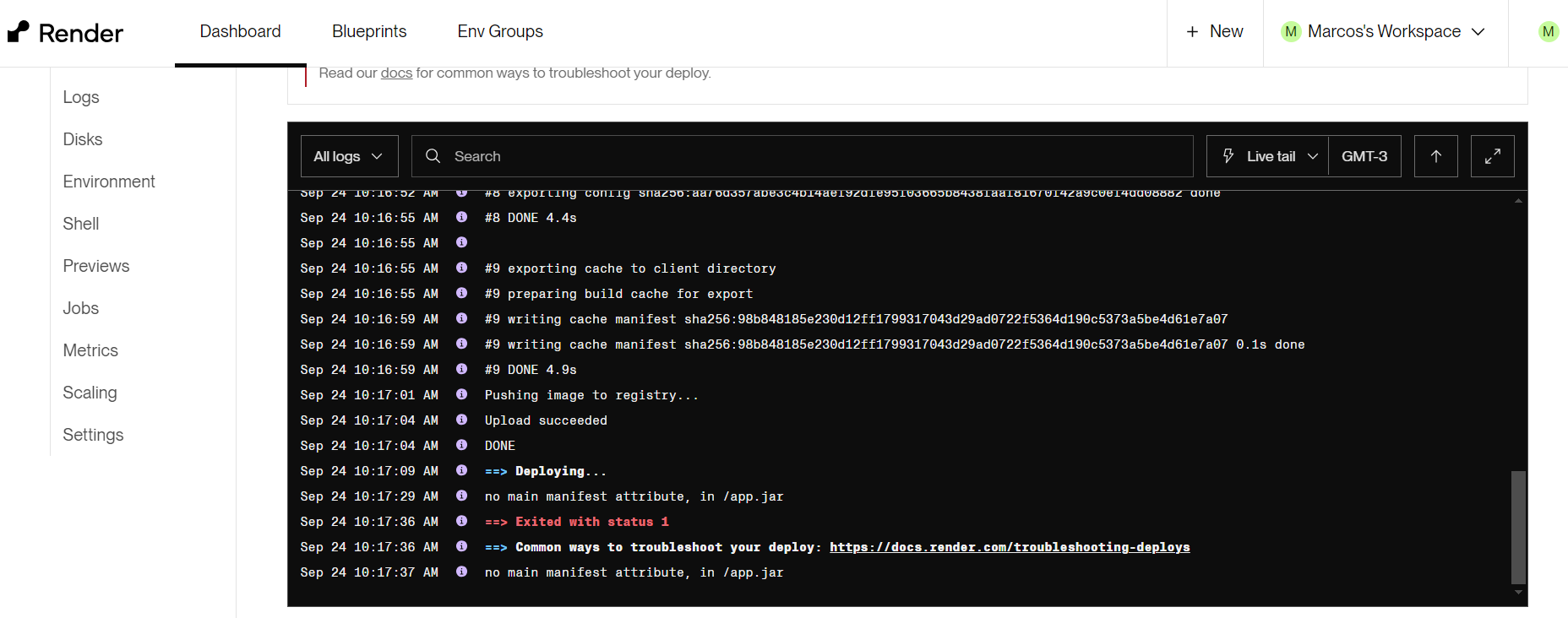
Task: Click info icon on '#8 DONE 4.4s' row
Action: (x=461, y=217)
